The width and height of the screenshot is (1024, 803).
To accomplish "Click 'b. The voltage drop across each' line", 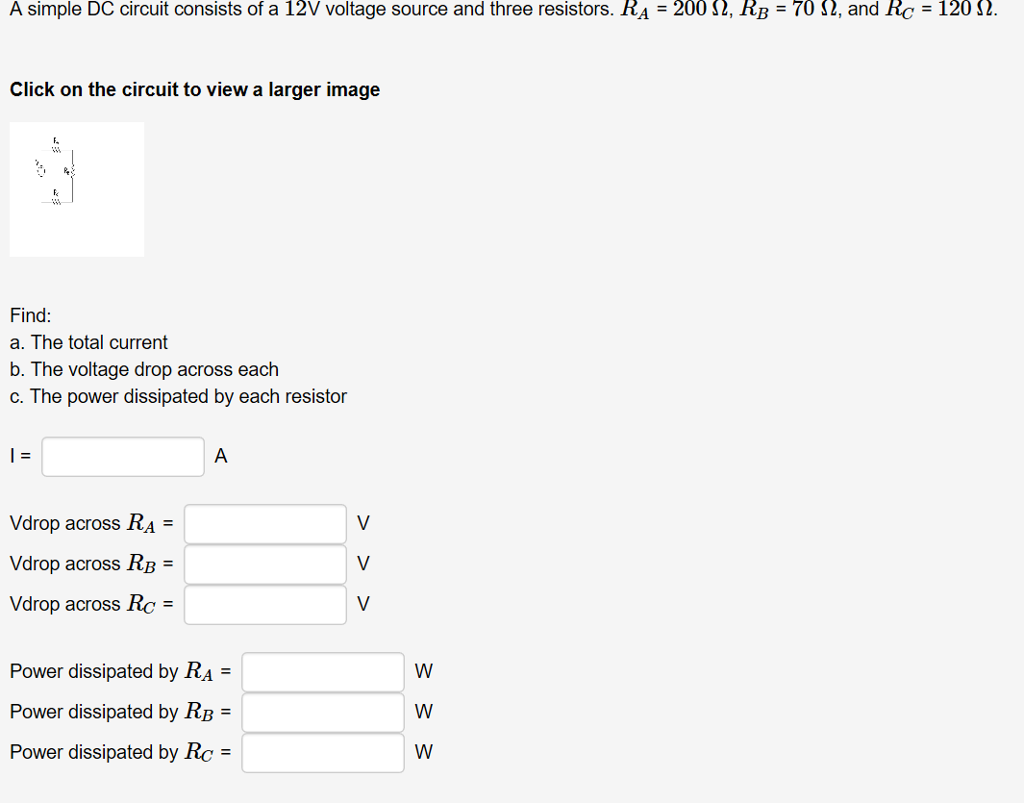I will [144, 369].
